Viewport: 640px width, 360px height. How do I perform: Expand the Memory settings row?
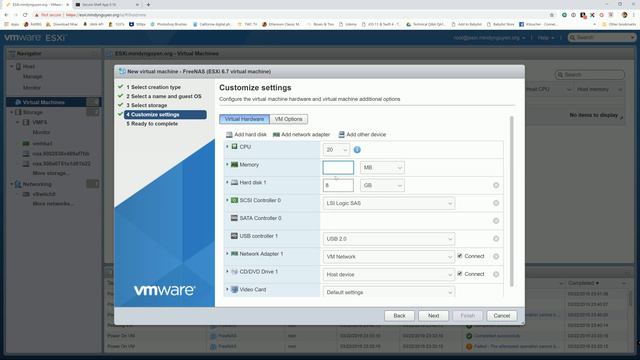[227, 164]
